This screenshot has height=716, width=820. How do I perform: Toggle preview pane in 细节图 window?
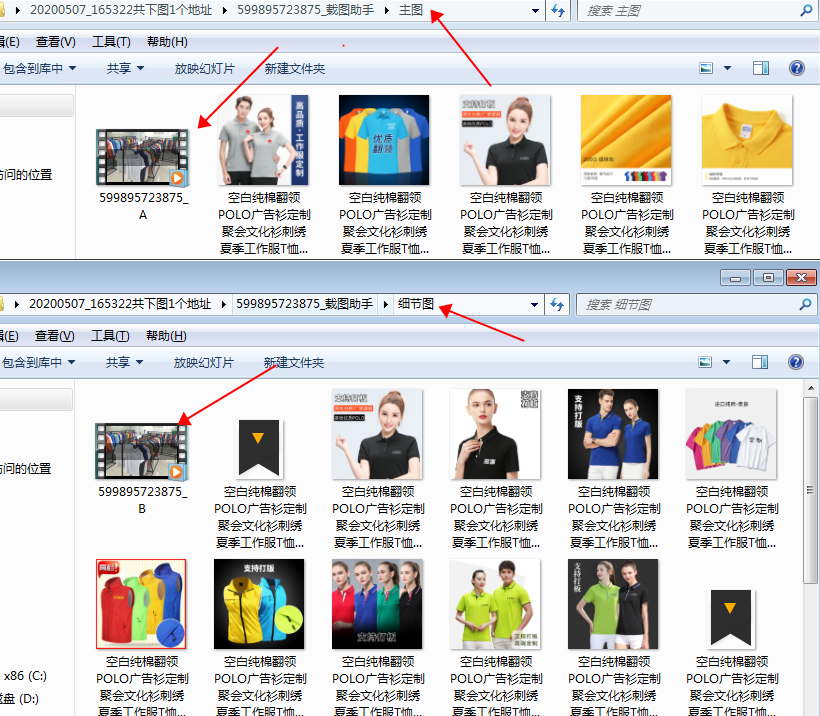tap(761, 362)
